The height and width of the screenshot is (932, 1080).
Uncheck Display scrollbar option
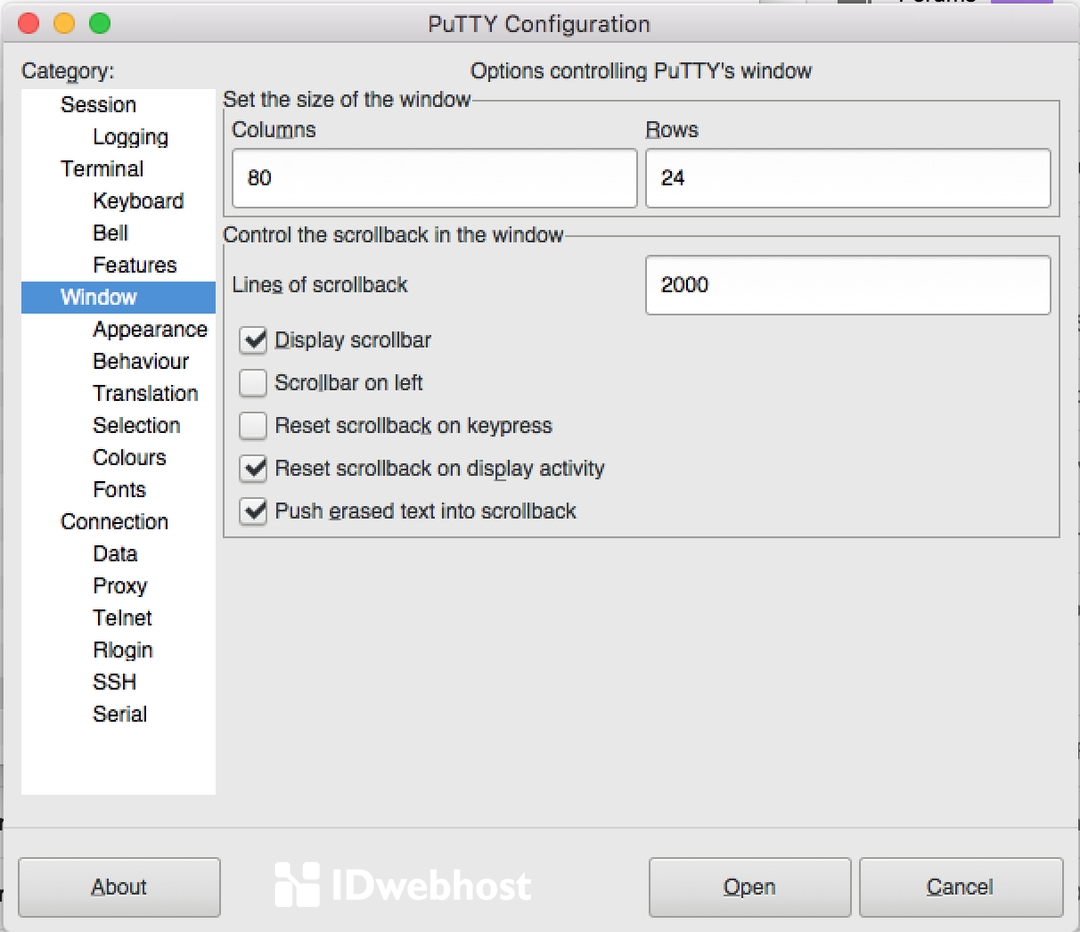[x=254, y=341]
